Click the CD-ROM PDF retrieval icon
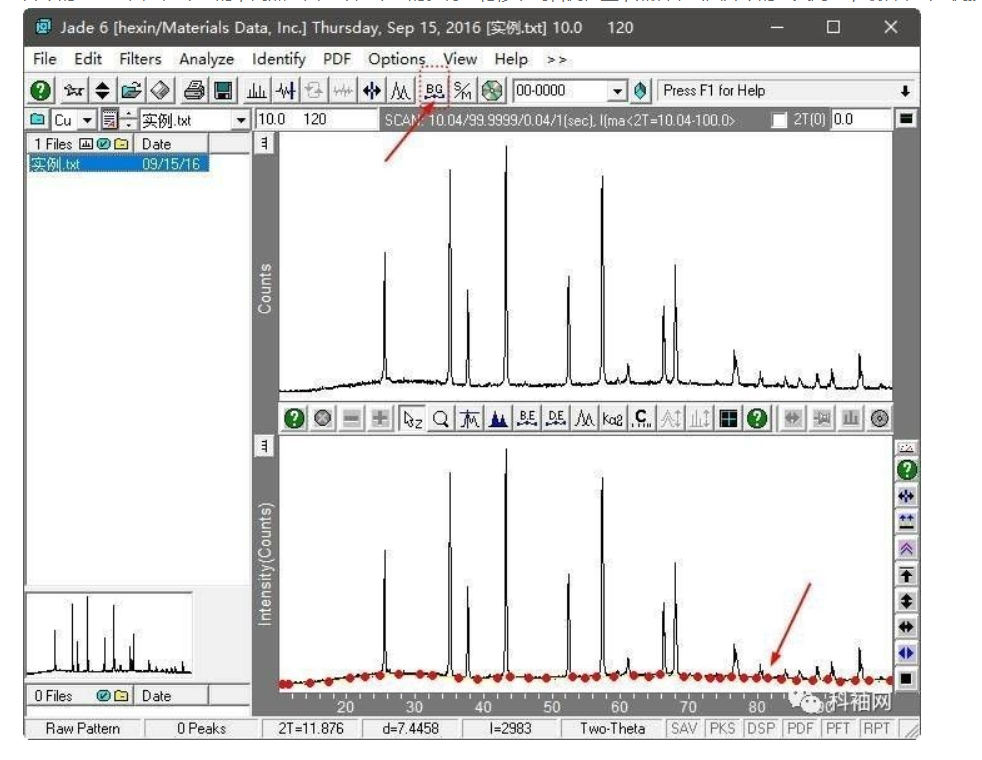The width and height of the screenshot is (982, 760). [492, 91]
